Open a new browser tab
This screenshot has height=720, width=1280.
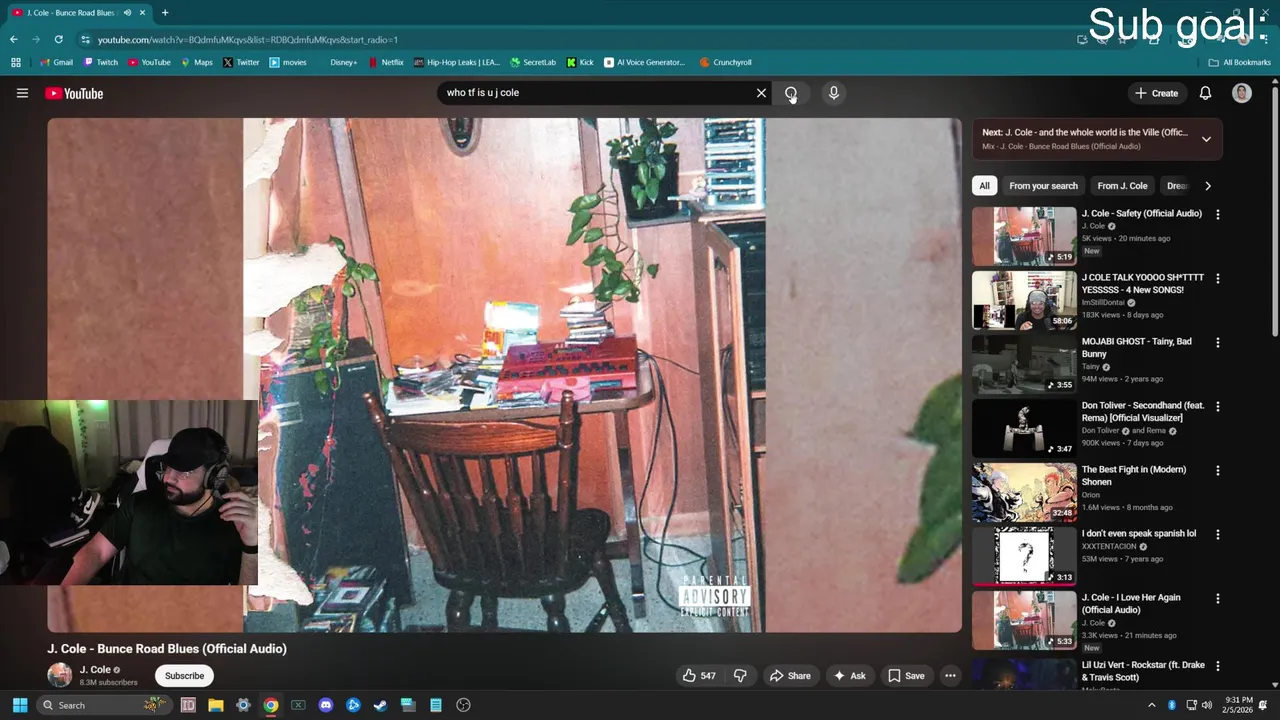[x=165, y=13]
